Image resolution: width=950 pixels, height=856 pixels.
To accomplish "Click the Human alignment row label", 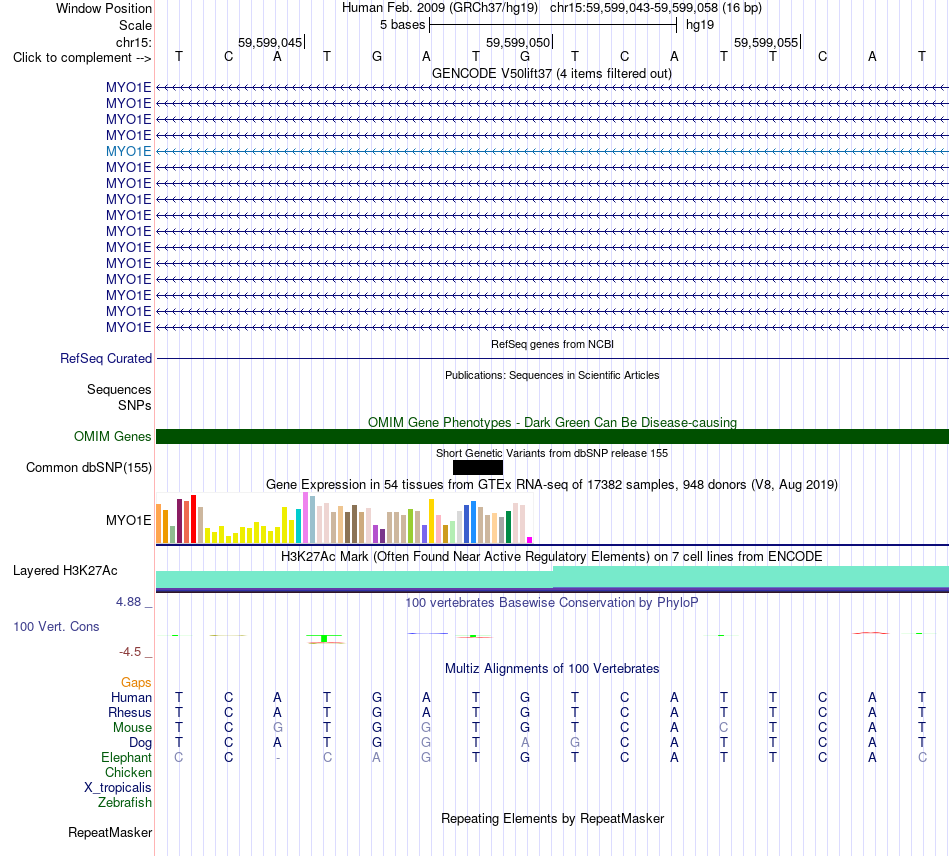I will [x=131, y=698].
